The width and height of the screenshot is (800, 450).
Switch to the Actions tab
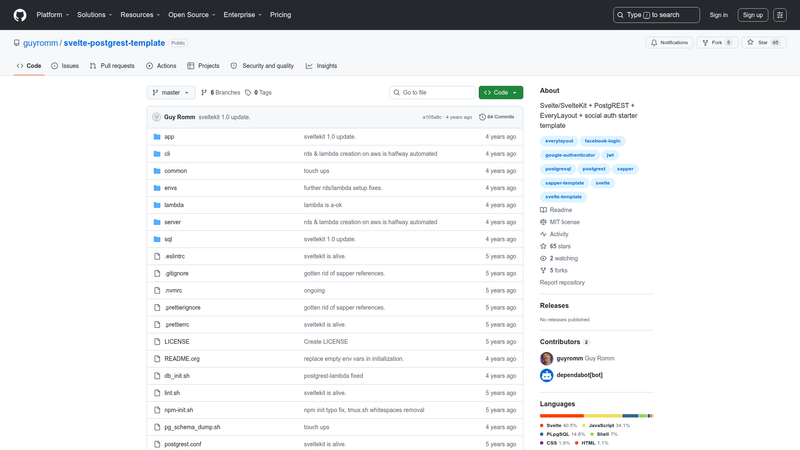161,66
